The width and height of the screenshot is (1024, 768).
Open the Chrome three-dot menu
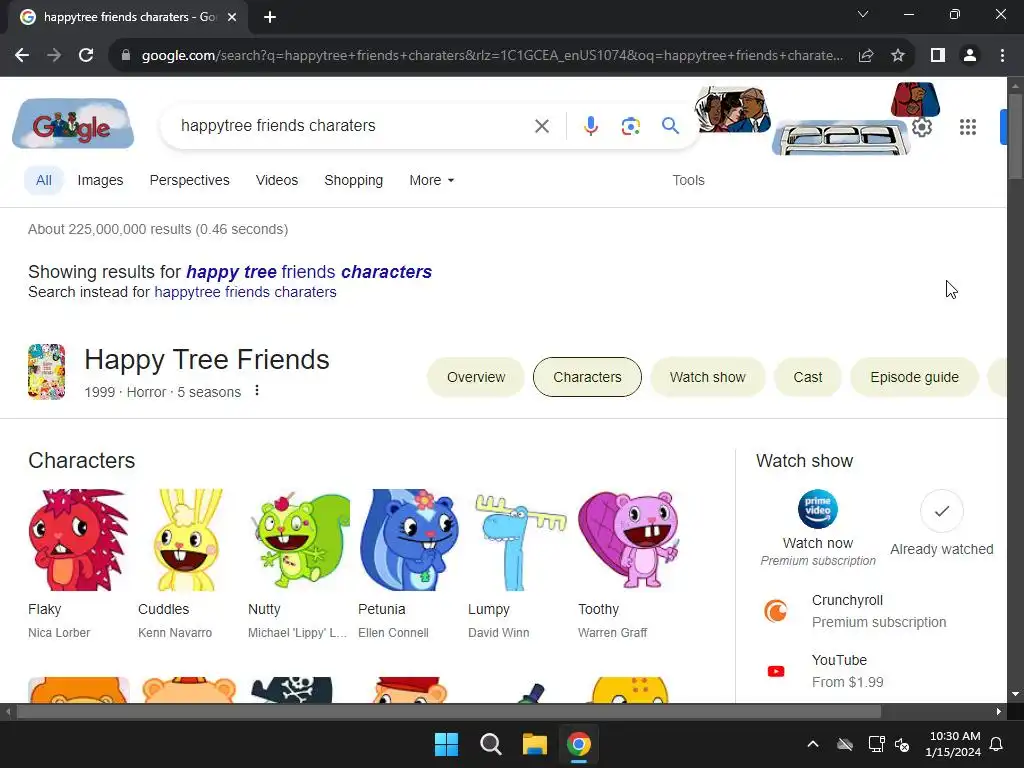tap(1002, 56)
